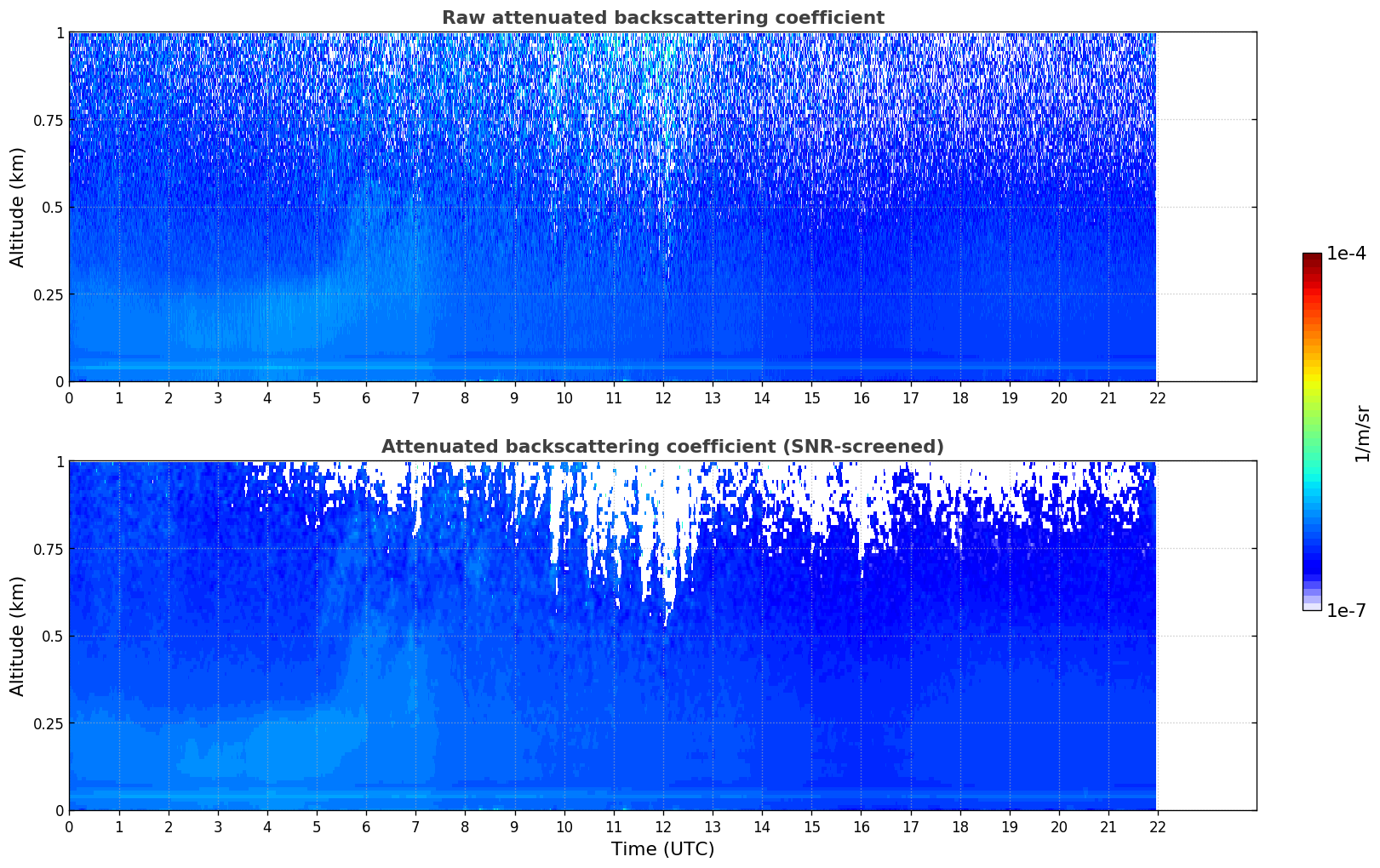This screenshot has width=1380, height=868.
Task: Click time tick '1' under SNR-screened plot
Action: click(119, 826)
